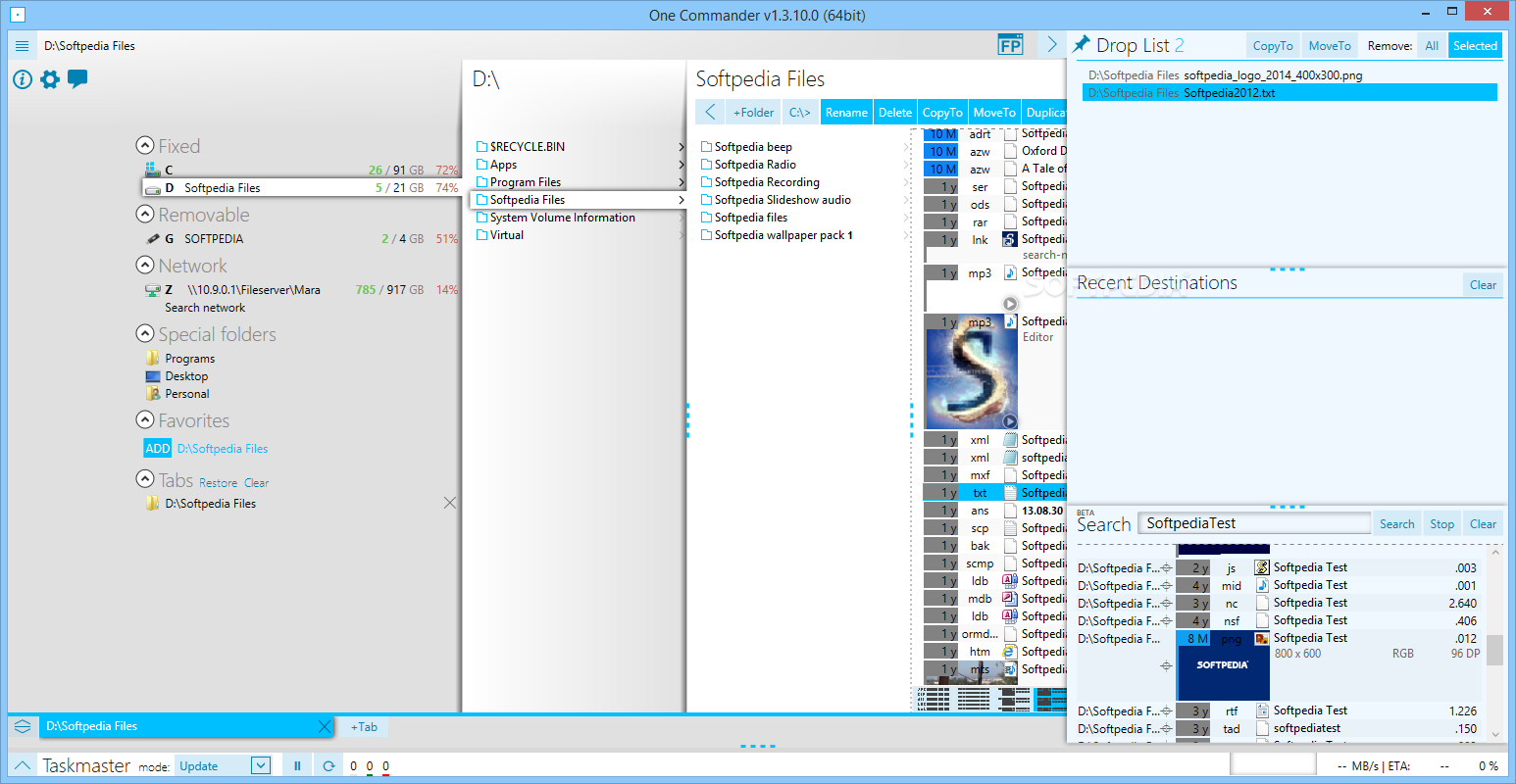The image size is (1516, 784).
Task: Play the mp3 with album art preview
Action: (x=1010, y=421)
